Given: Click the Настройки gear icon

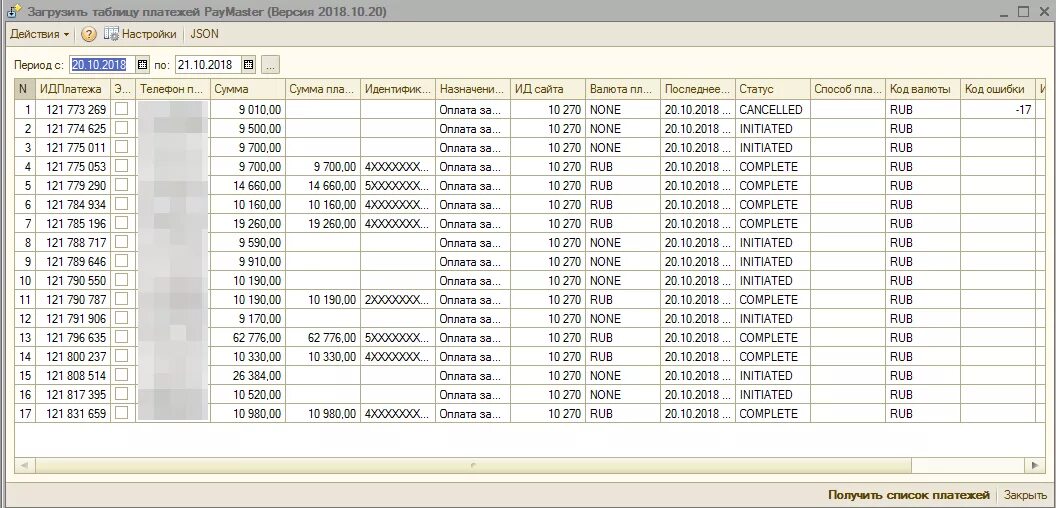Looking at the screenshot, I should click(112, 34).
